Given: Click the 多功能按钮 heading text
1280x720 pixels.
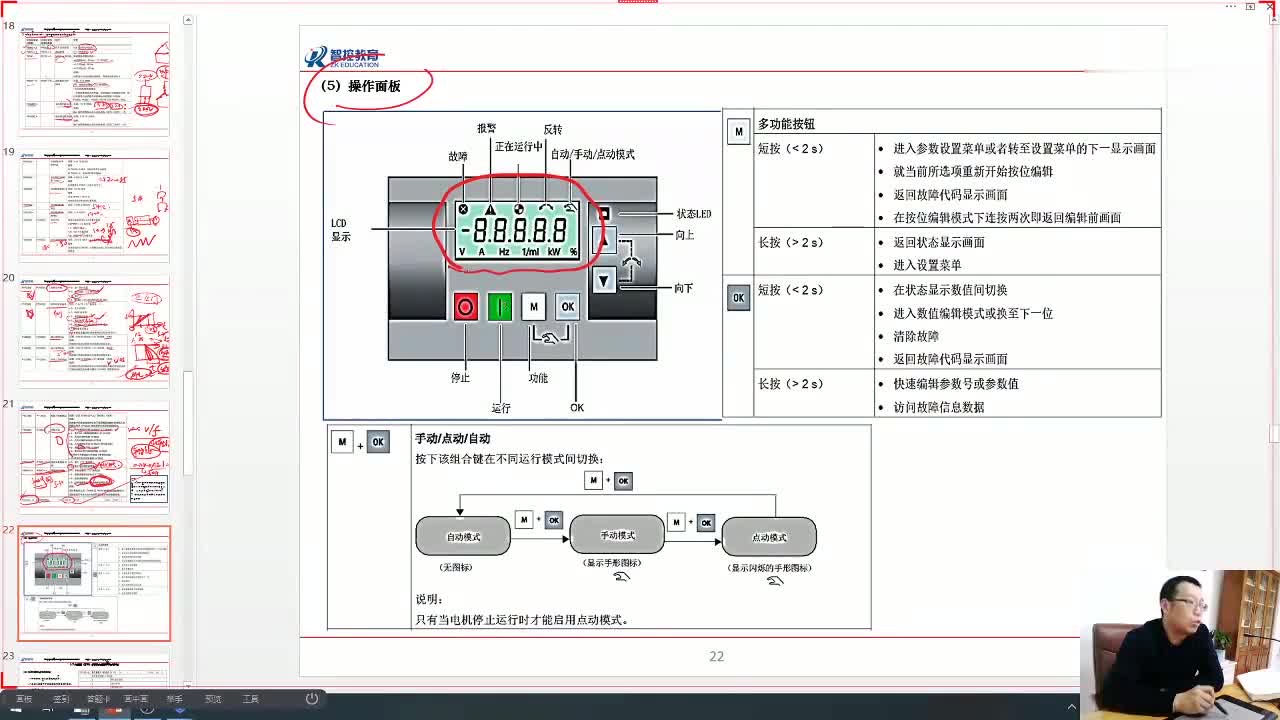Looking at the screenshot, I should tap(786, 124).
